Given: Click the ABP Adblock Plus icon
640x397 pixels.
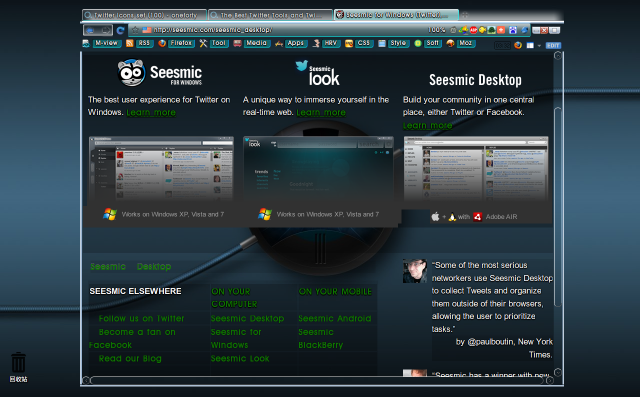Looking at the screenshot, I should pyautogui.click(x=473, y=30).
